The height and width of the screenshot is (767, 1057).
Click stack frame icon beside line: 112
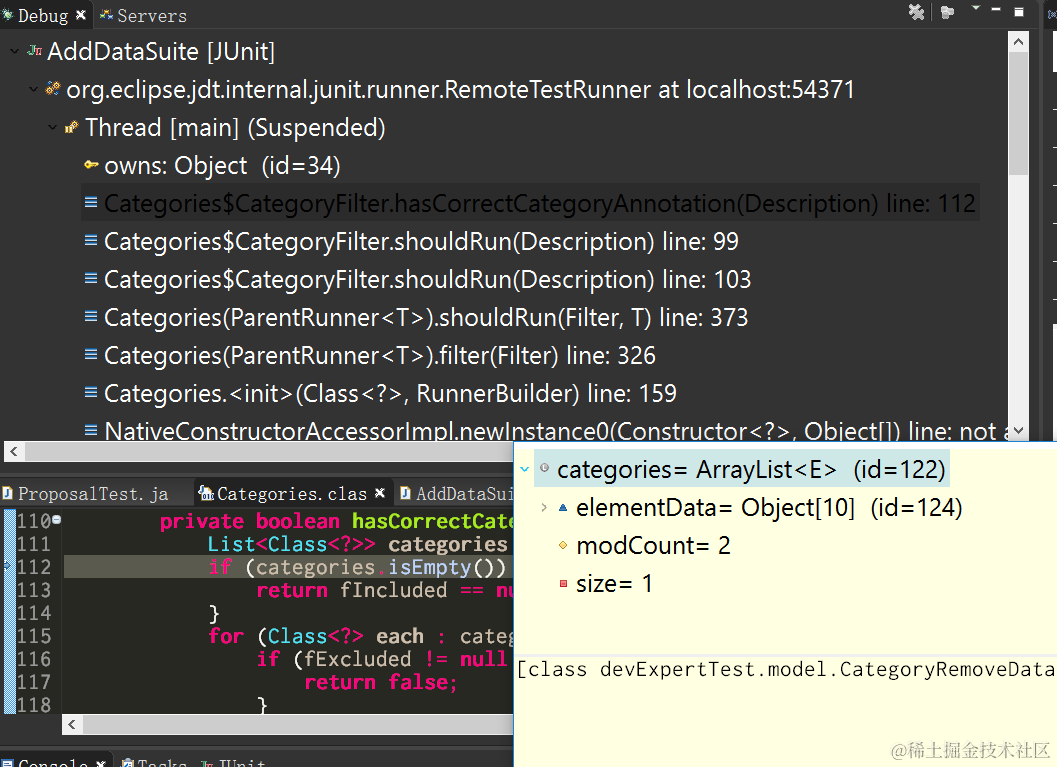click(x=91, y=202)
